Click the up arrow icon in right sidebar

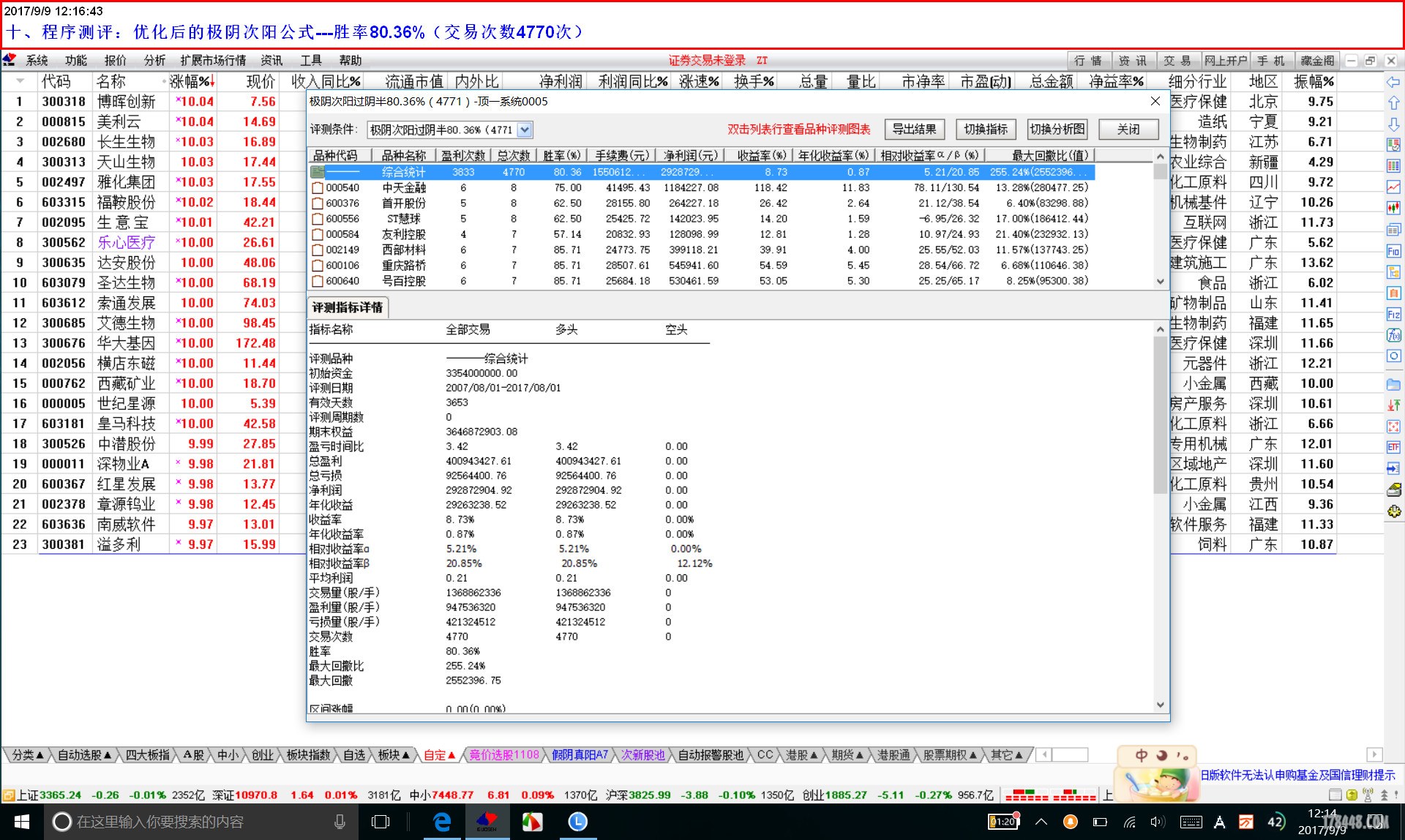coord(1393,103)
